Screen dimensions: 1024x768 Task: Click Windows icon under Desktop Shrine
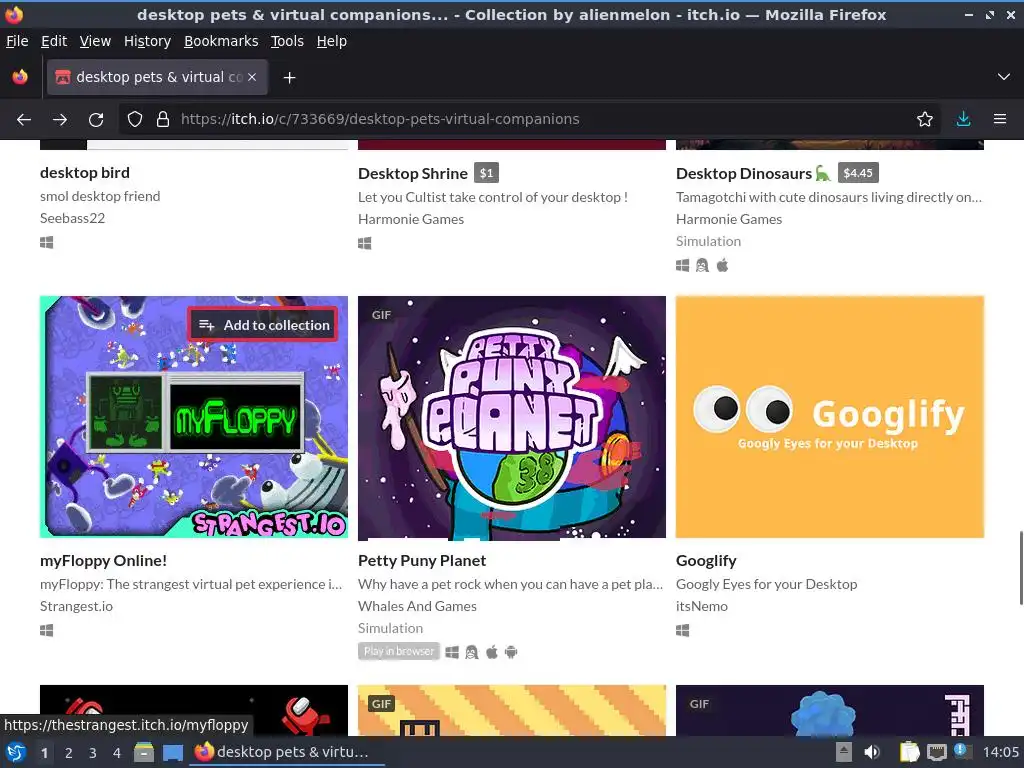click(x=364, y=244)
